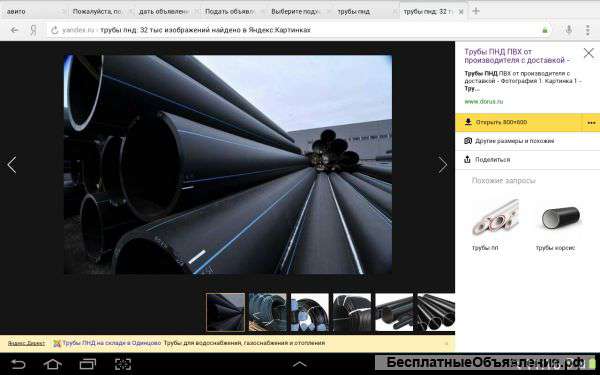Tap the Android back button

pos(18,364)
